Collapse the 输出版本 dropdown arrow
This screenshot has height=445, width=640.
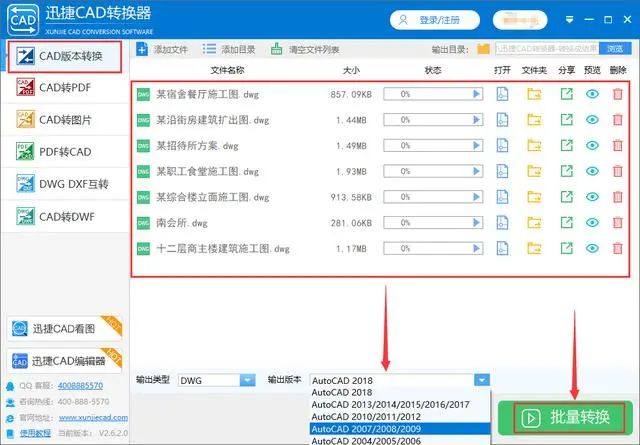point(482,380)
